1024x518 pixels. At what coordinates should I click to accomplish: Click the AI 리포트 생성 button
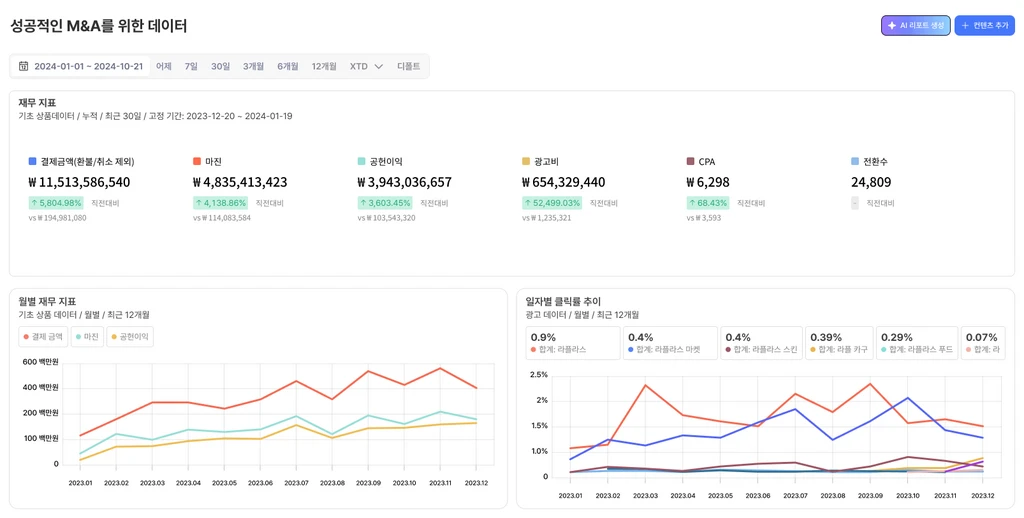[915, 26]
